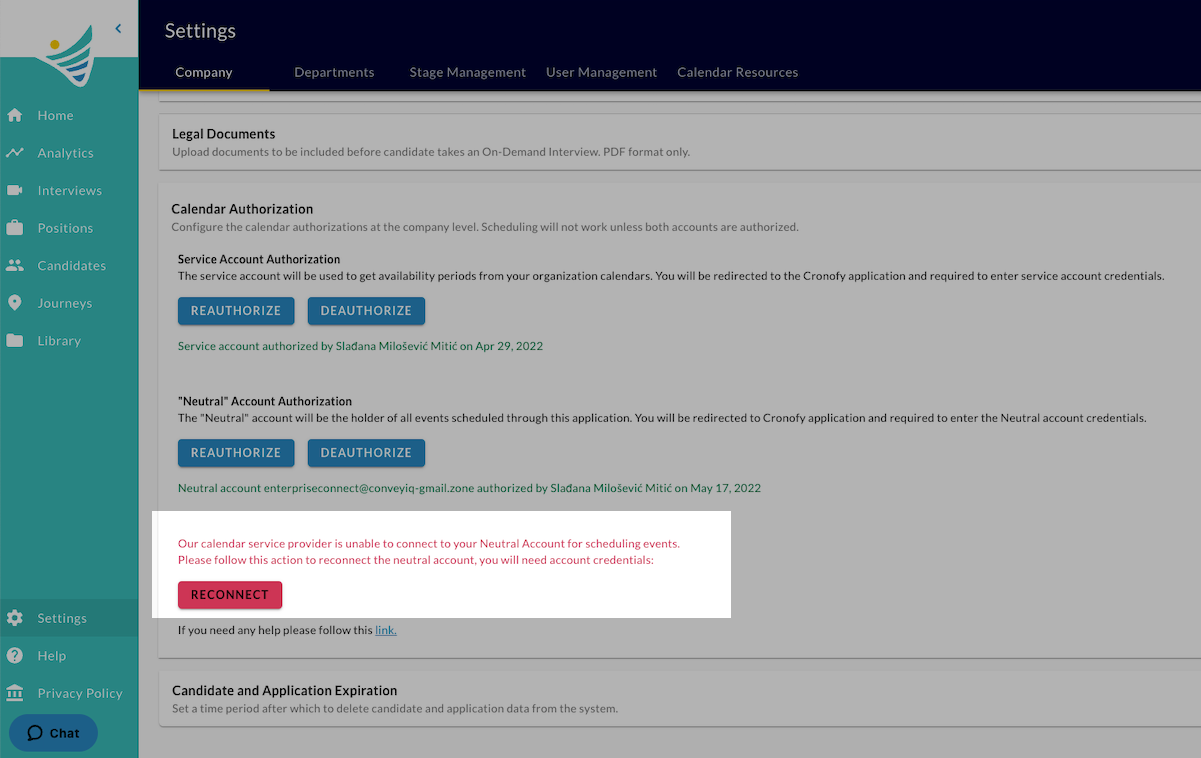Click the Privacy Policy building icon
Viewport: 1201px width, 758px height.
tap(15, 693)
